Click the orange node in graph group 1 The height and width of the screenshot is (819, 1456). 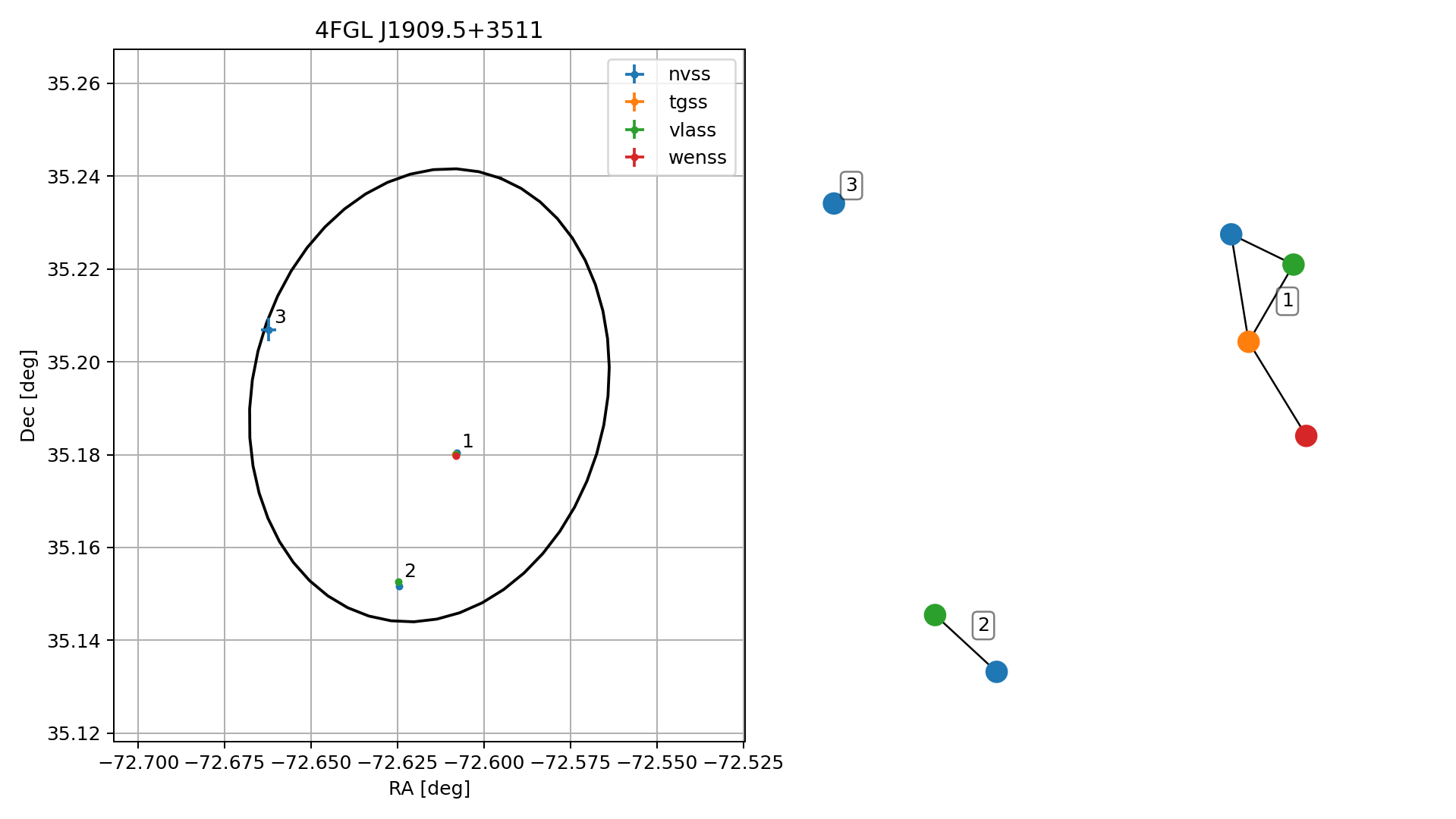coord(1248,342)
